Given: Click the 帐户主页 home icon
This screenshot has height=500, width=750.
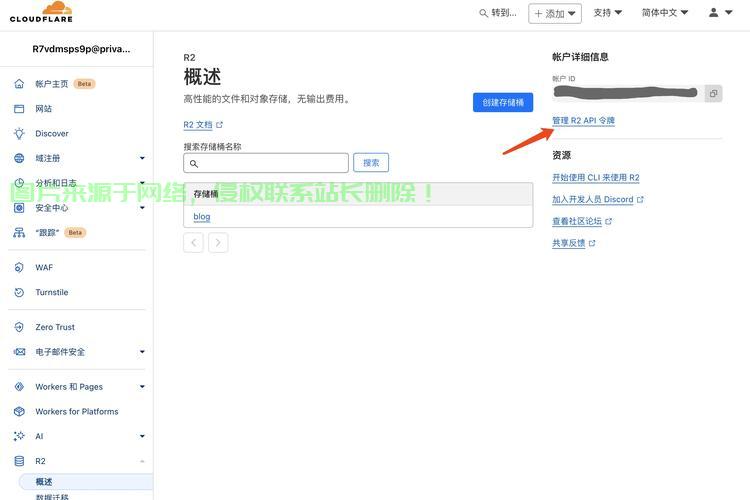Looking at the screenshot, I should tap(19, 84).
